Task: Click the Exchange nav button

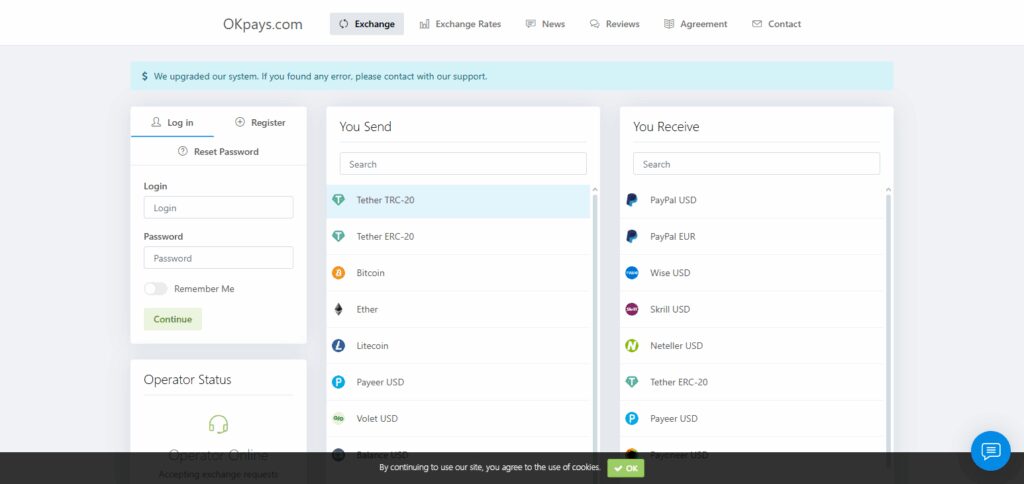Action: [x=367, y=24]
